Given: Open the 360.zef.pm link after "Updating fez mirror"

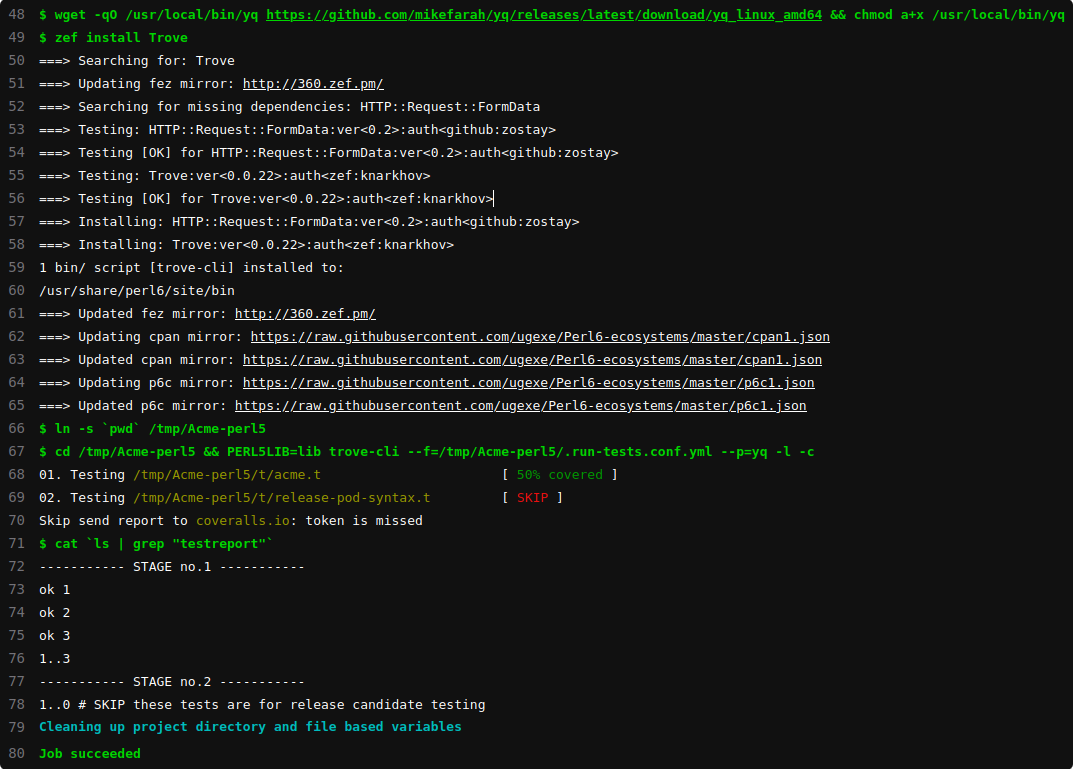Looking at the screenshot, I should point(313,84).
